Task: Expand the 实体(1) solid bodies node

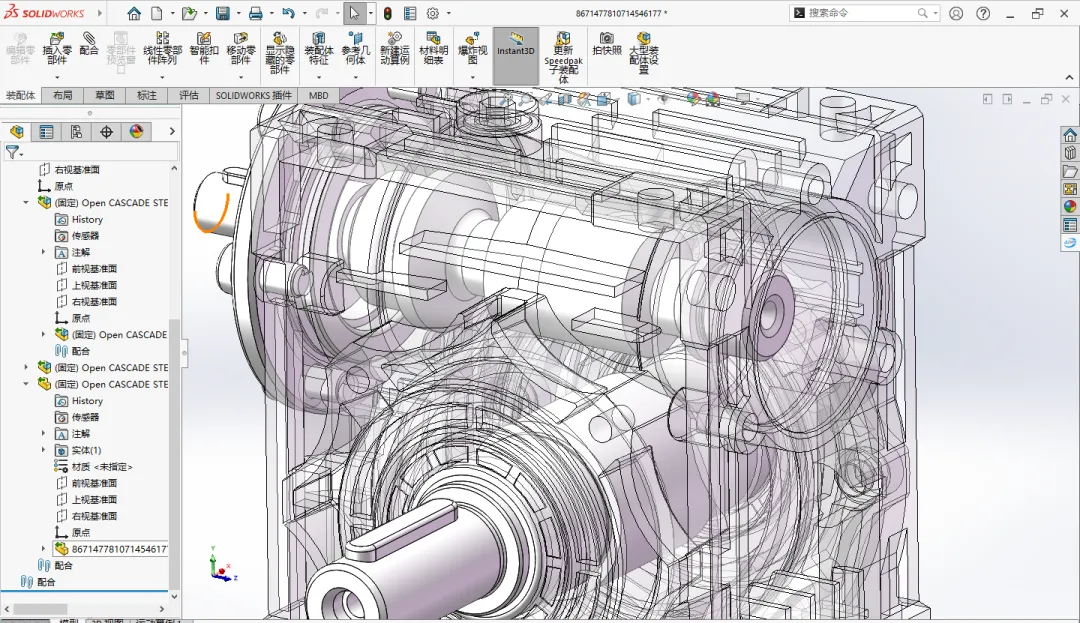Action: click(44, 450)
